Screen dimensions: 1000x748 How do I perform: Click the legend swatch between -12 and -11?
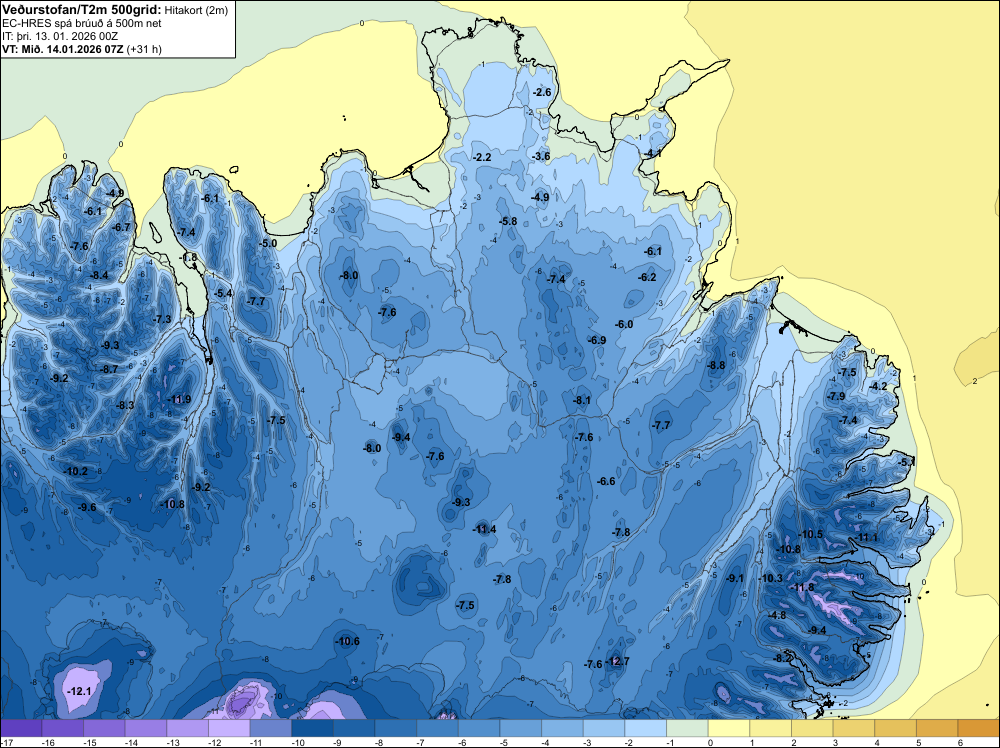(x=229, y=728)
